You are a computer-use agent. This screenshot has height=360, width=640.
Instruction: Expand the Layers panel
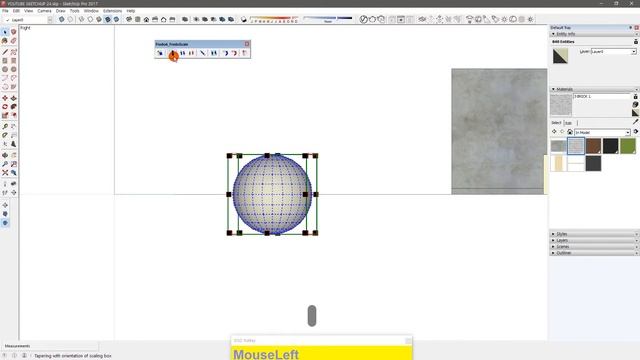(x=553, y=240)
